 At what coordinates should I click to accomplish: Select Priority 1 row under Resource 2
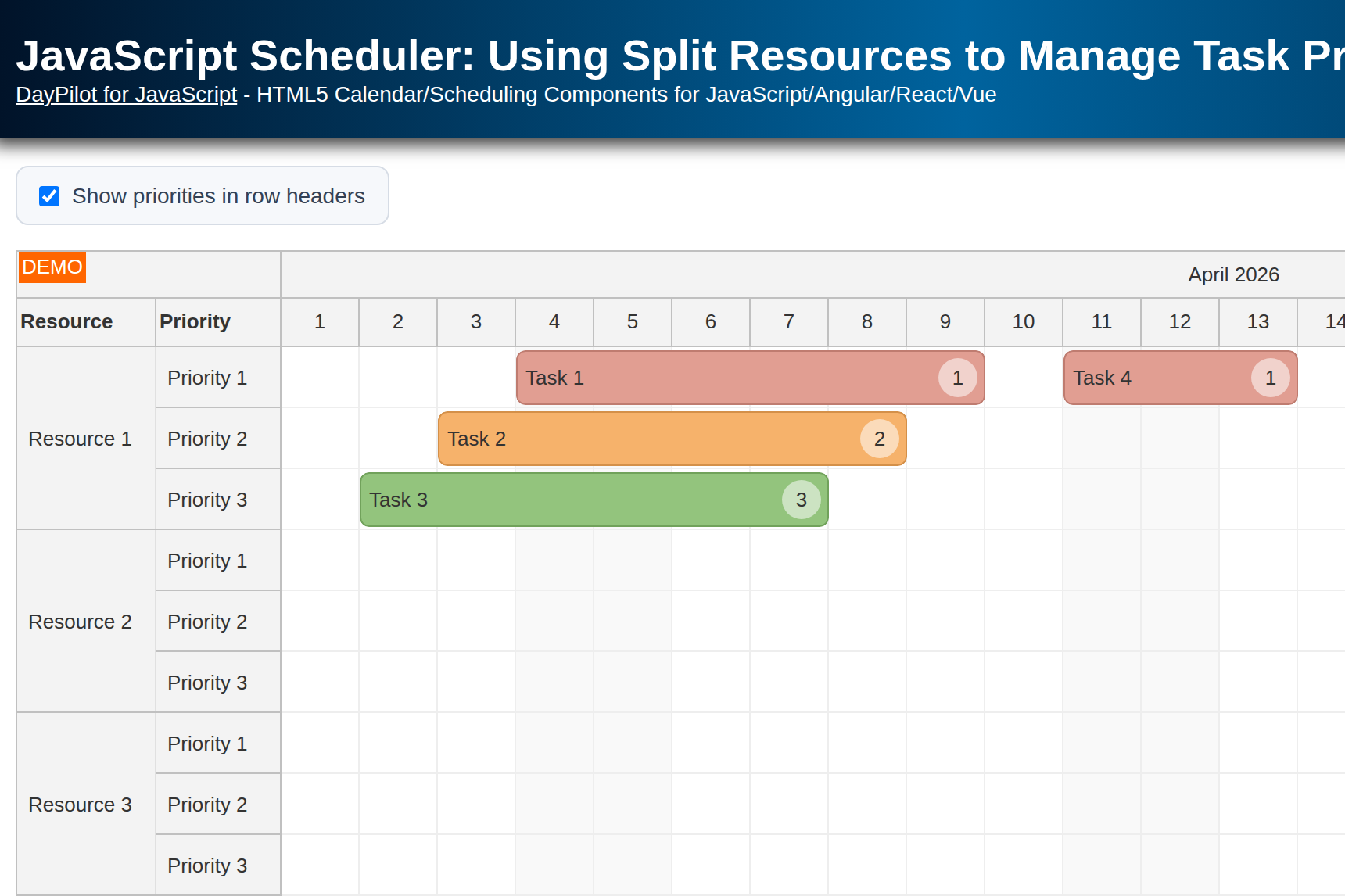tap(206, 561)
